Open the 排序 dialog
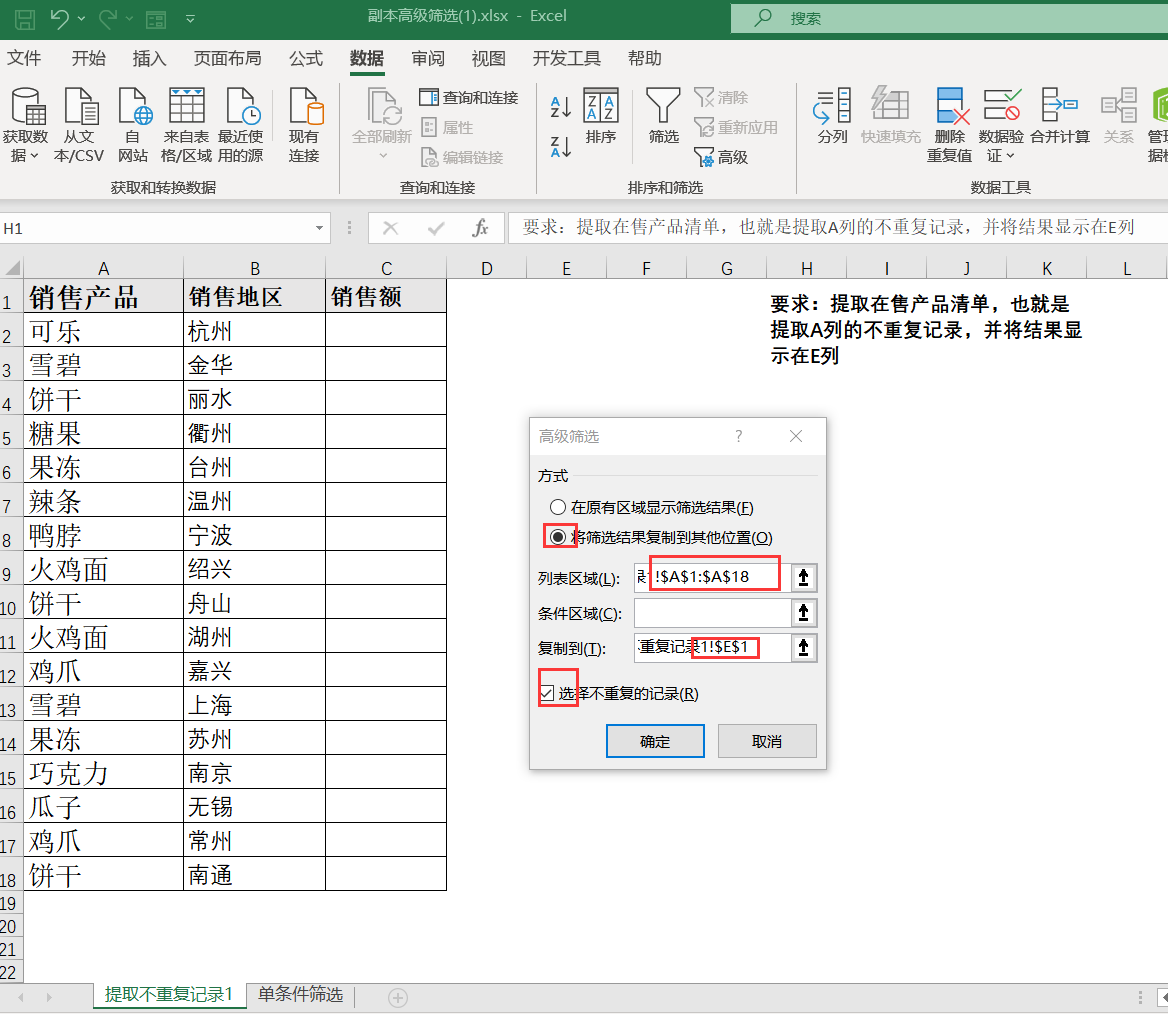 pos(601,115)
